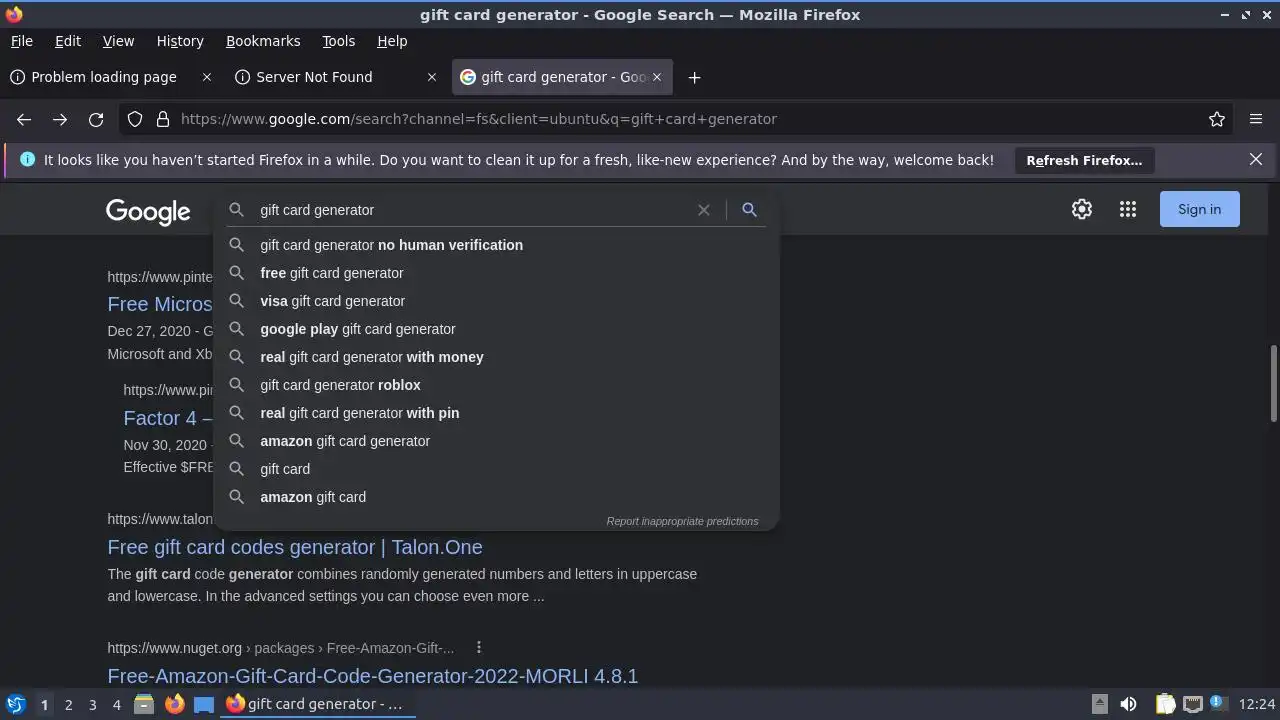
Task: Go back to previous page
Action: click(x=24, y=119)
